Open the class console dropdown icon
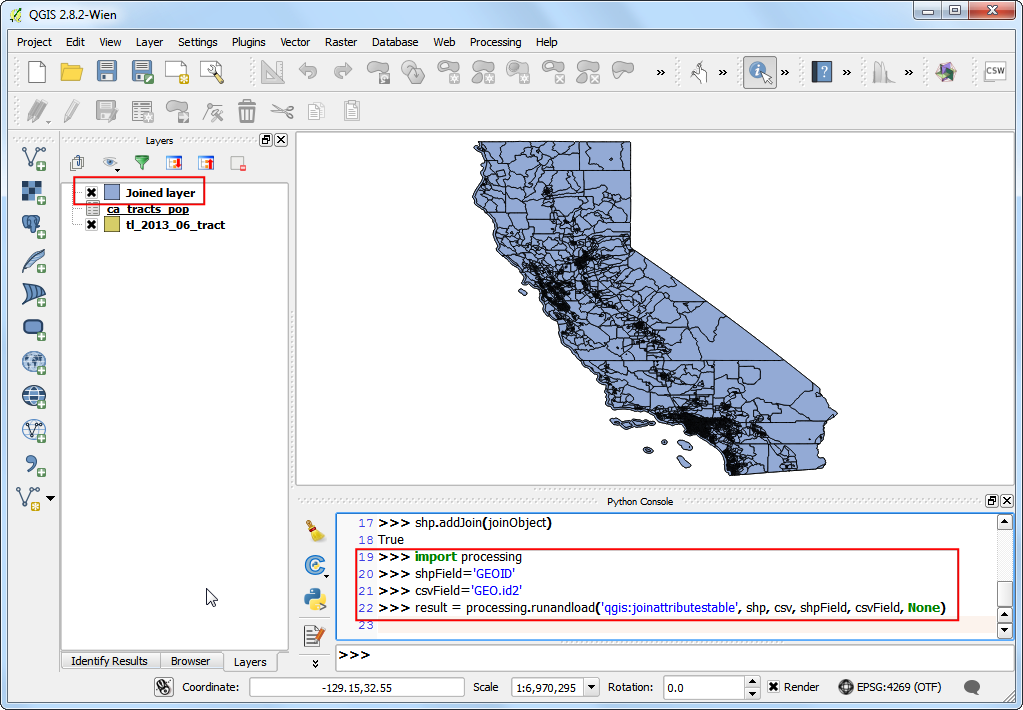1023x710 pixels. pyautogui.click(x=316, y=565)
